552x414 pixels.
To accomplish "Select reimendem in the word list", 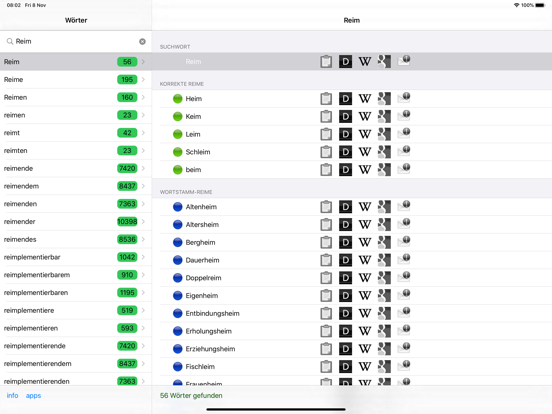I will tap(76, 186).
